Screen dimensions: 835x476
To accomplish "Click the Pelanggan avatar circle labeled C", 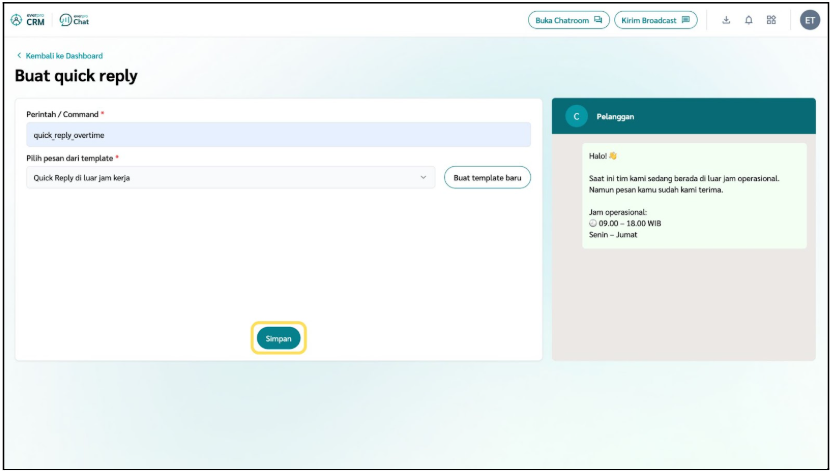I will [575, 117].
